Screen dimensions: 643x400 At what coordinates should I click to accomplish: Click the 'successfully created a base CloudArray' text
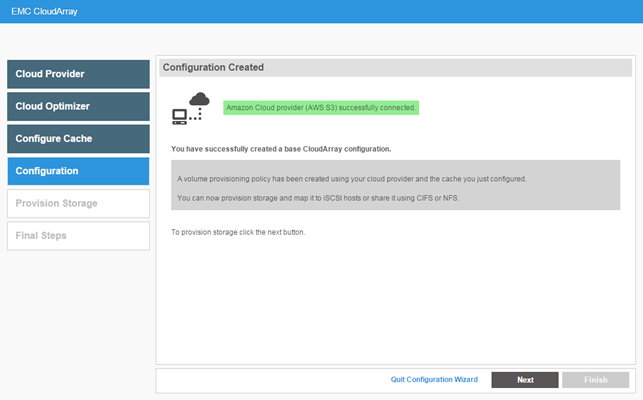click(x=281, y=149)
